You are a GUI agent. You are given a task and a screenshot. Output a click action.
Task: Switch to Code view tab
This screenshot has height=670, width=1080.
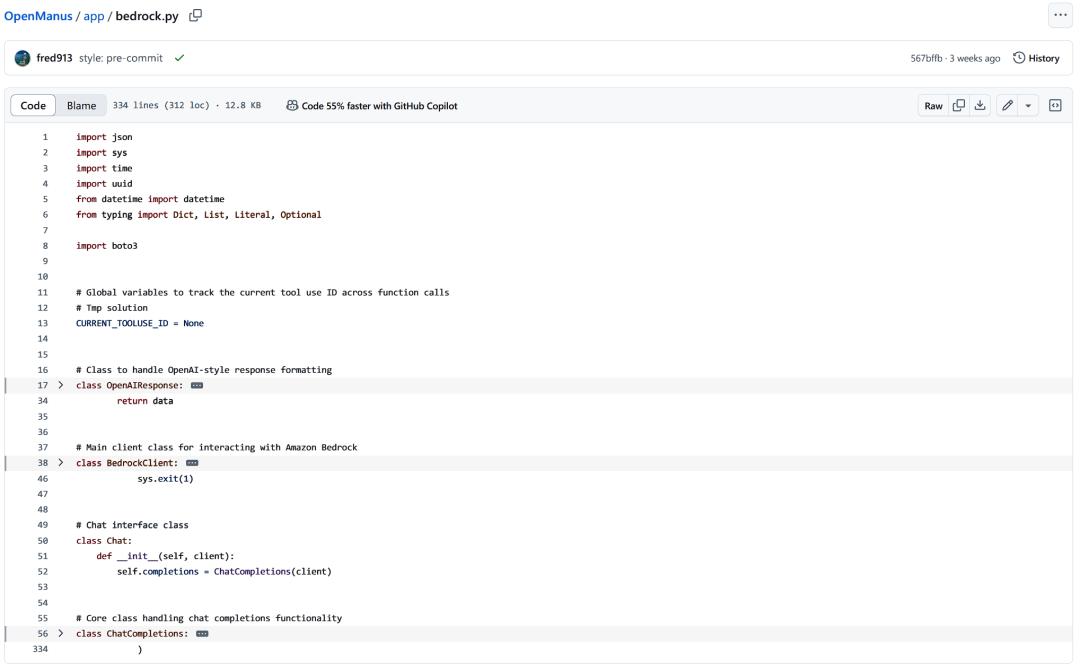[33, 105]
